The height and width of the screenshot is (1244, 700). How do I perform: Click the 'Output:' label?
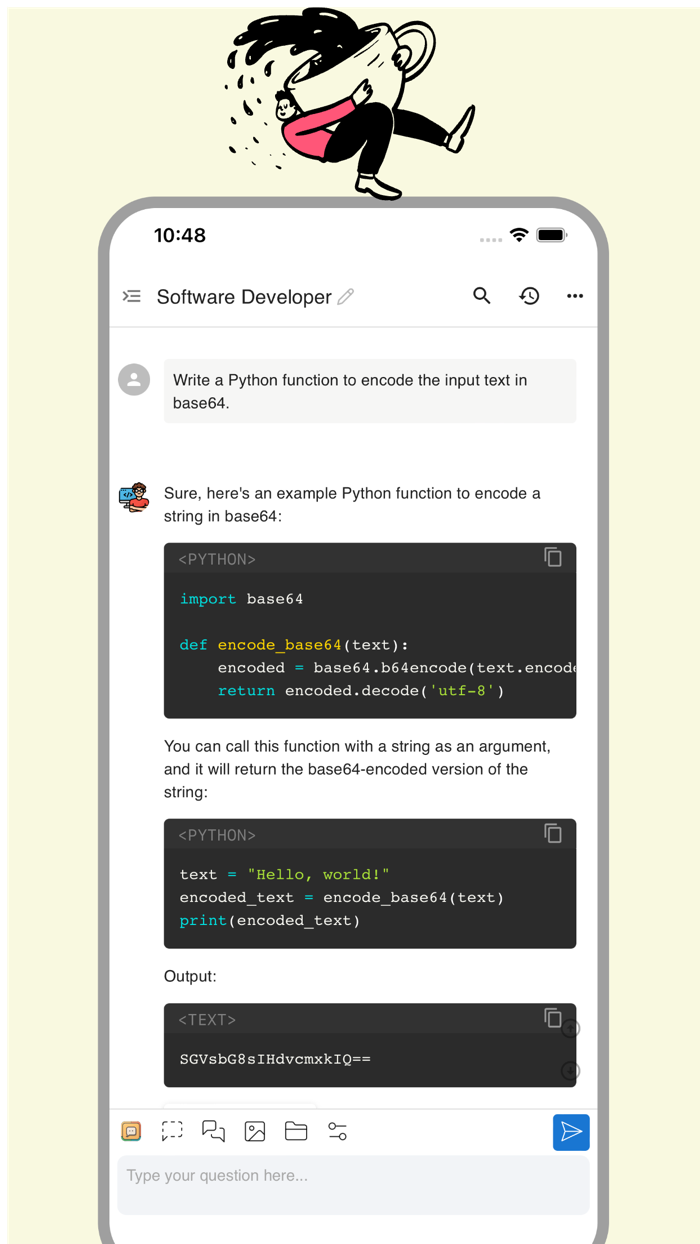pyautogui.click(x=190, y=976)
